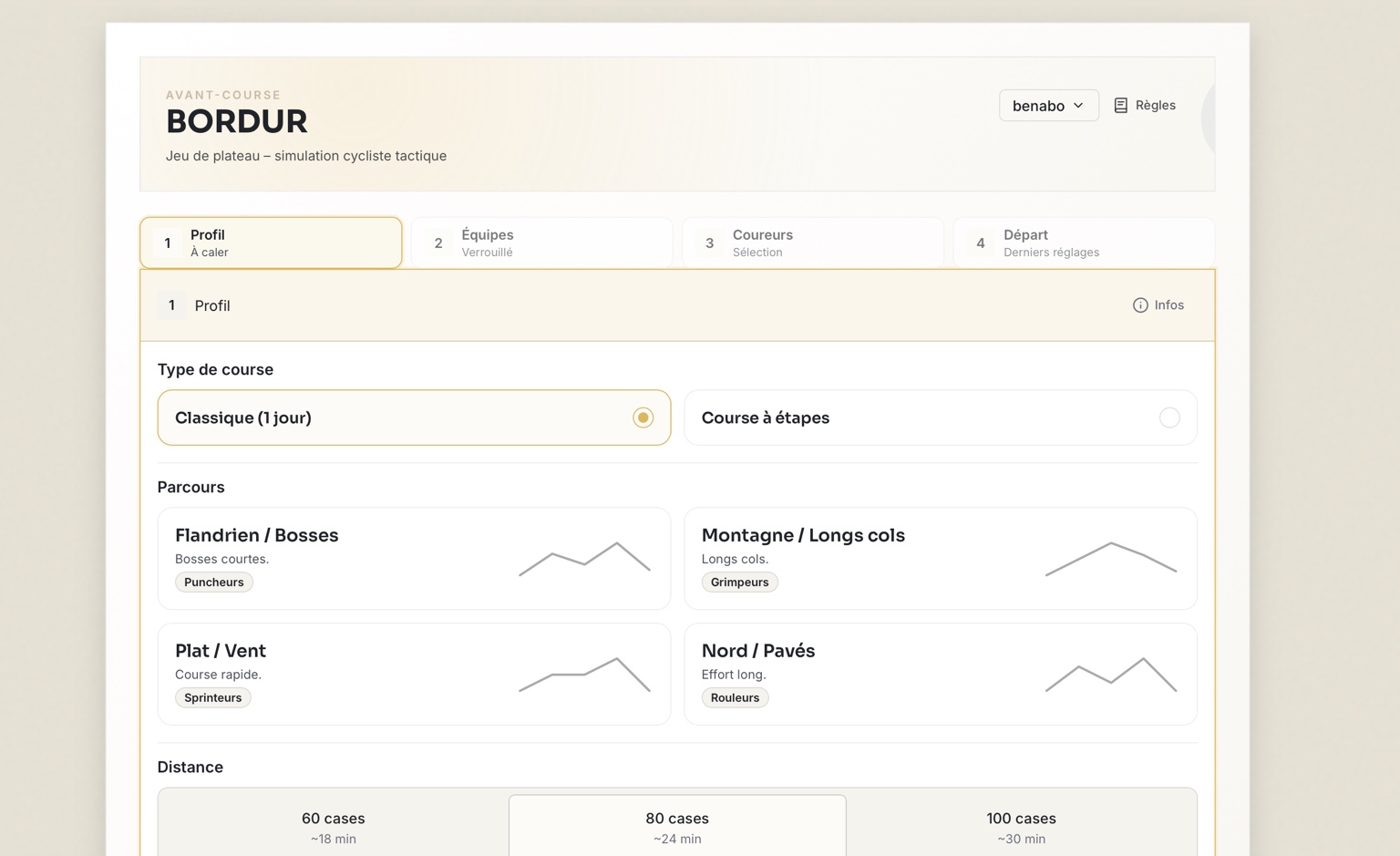
Task: Click the Règles document icon
Action: pyautogui.click(x=1120, y=106)
